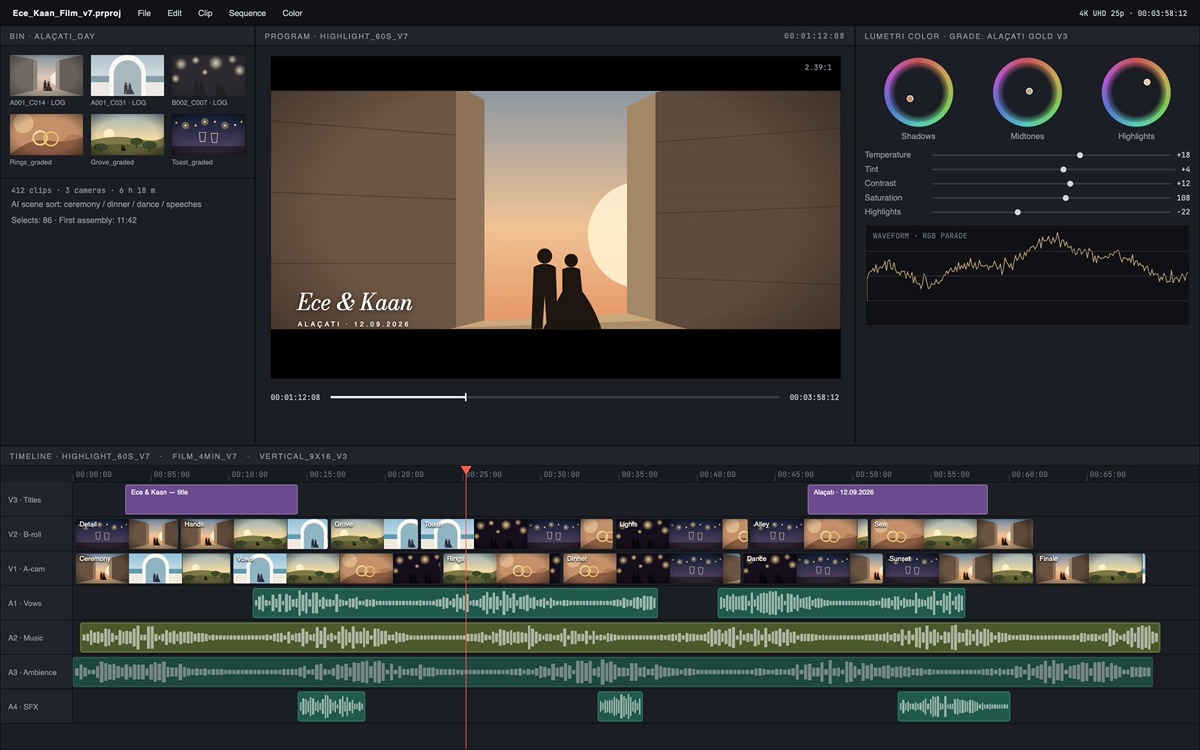Image resolution: width=1200 pixels, height=750 pixels.
Task: Click the Highlights color wheel
Action: coord(1136,92)
